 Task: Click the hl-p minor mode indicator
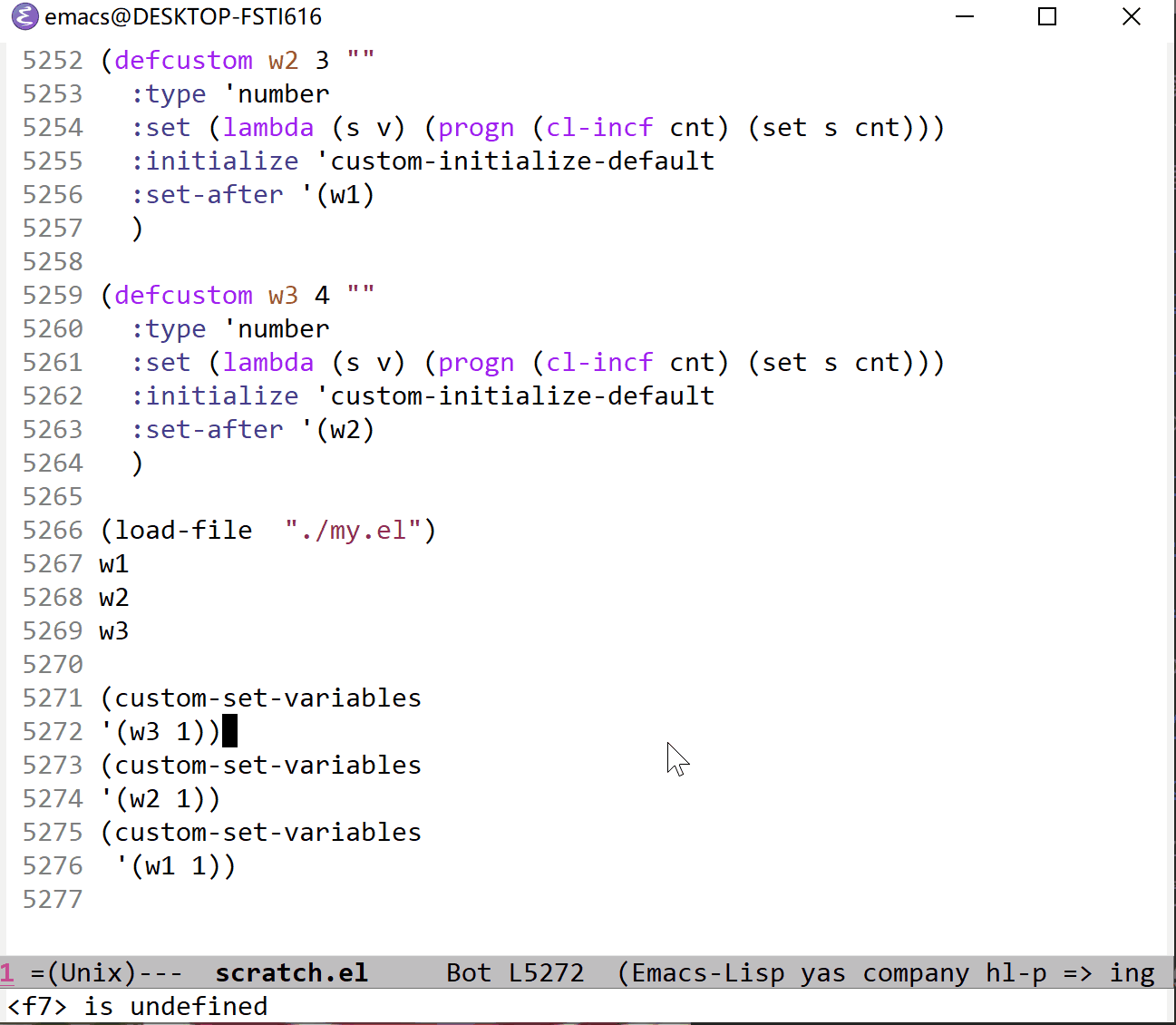pyautogui.click(x=1016, y=973)
